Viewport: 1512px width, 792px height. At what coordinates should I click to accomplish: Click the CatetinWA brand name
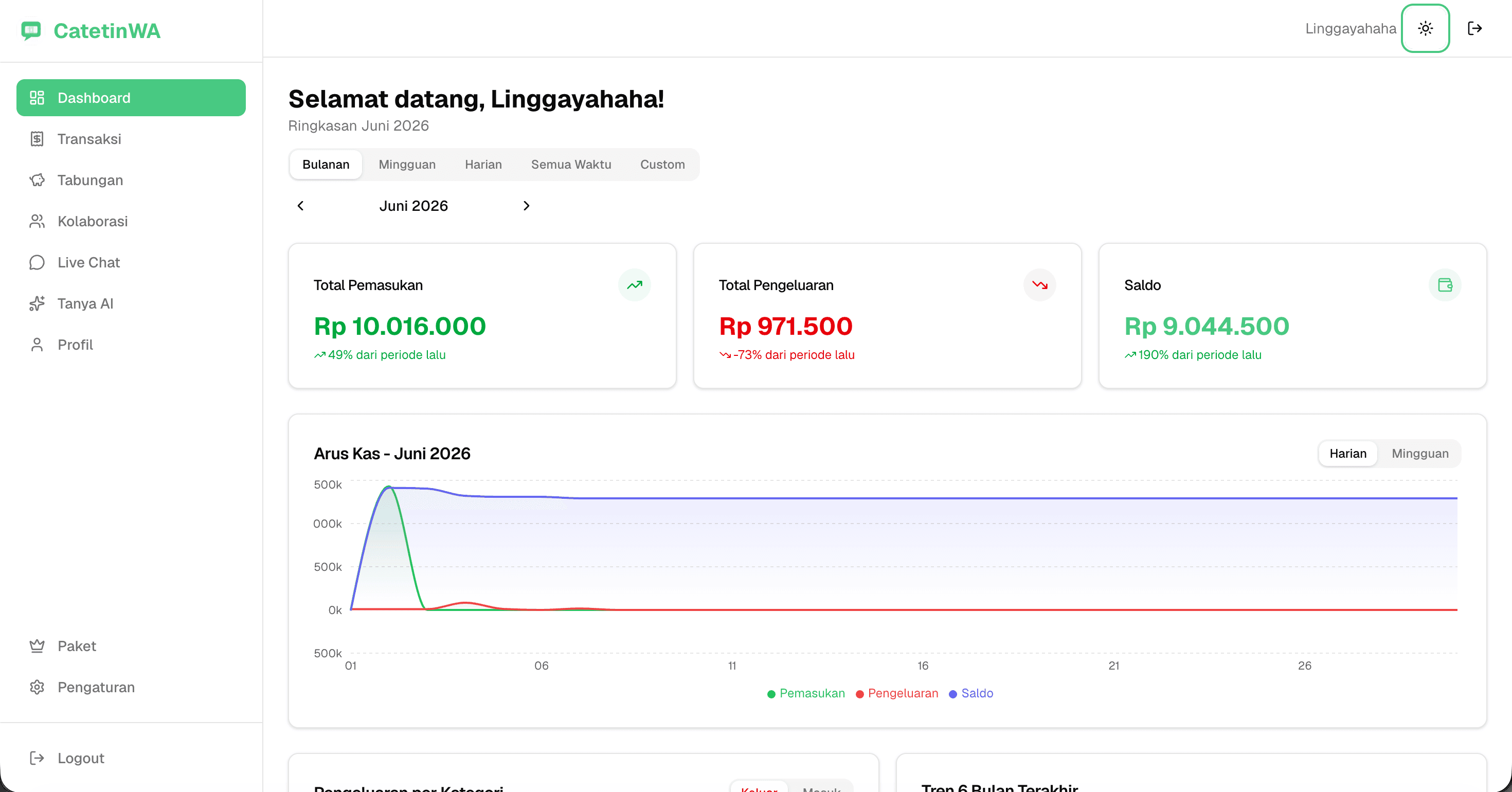tap(107, 30)
